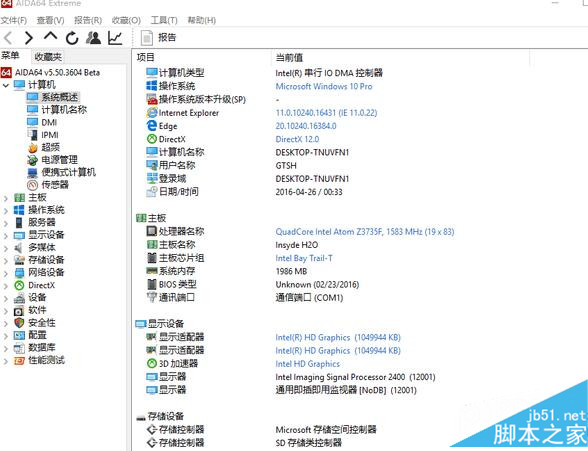Click the 数据库 icon in sidebar

coord(19,348)
